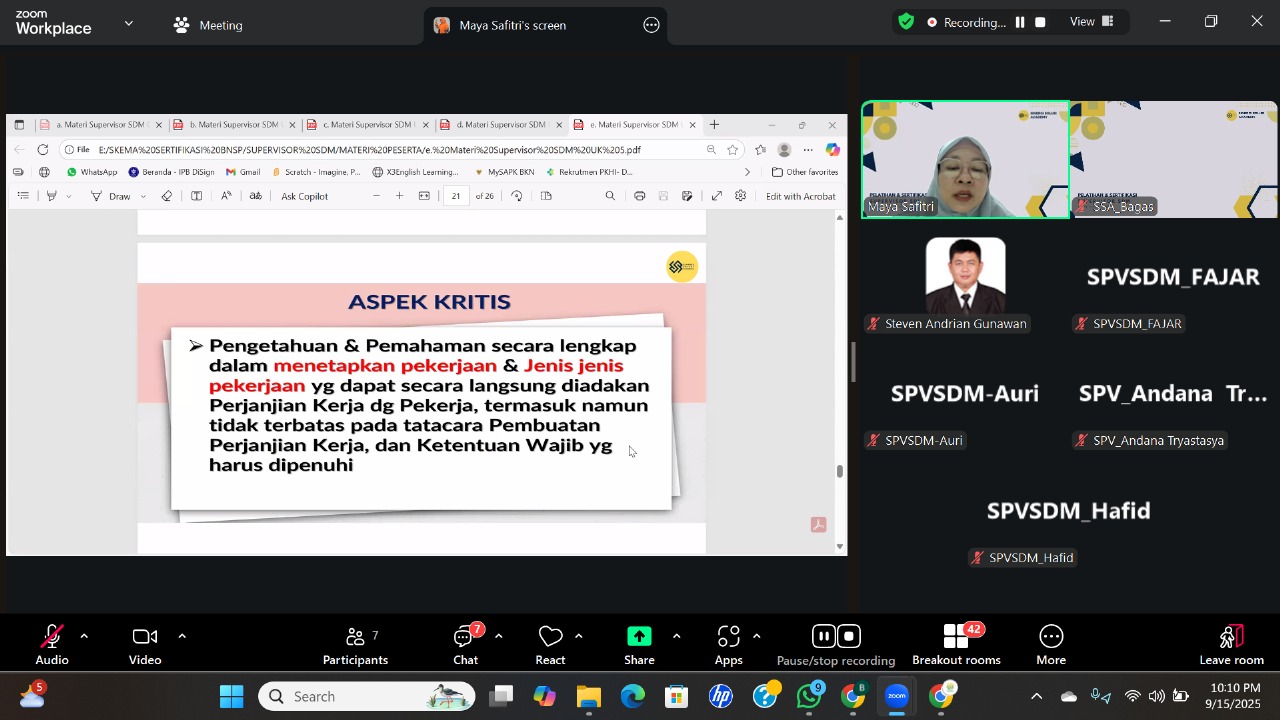Select the Draw tool in the PDF toolbar
The height and width of the screenshot is (720, 1280).
[119, 196]
